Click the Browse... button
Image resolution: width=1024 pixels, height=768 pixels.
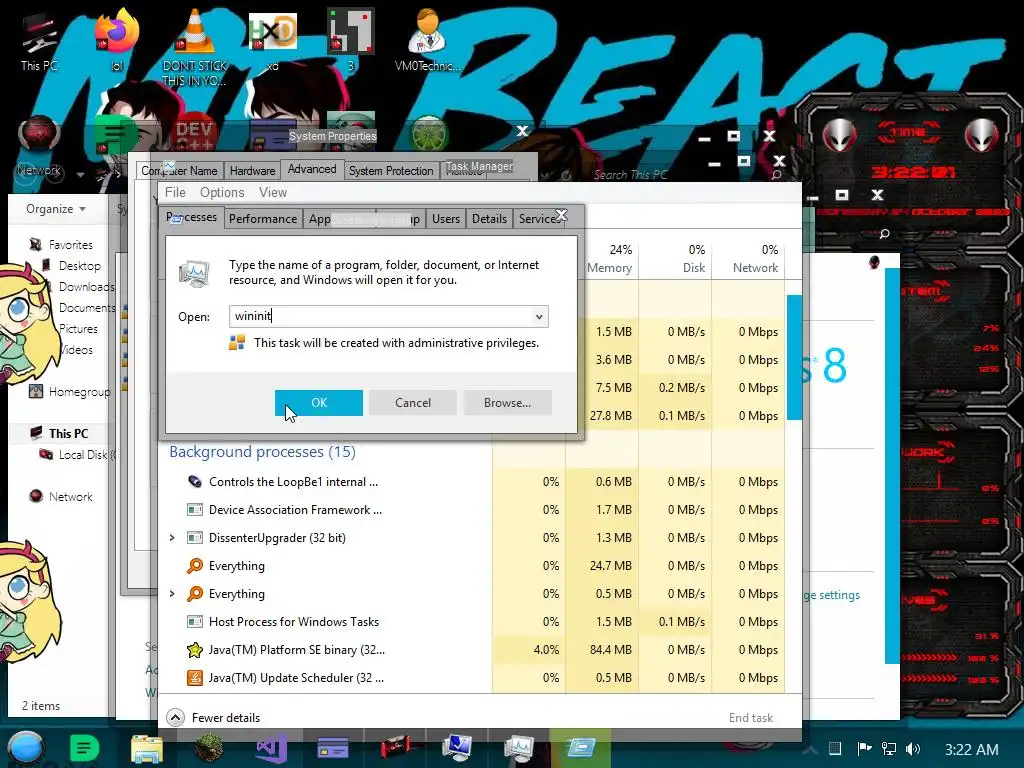[x=507, y=403]
